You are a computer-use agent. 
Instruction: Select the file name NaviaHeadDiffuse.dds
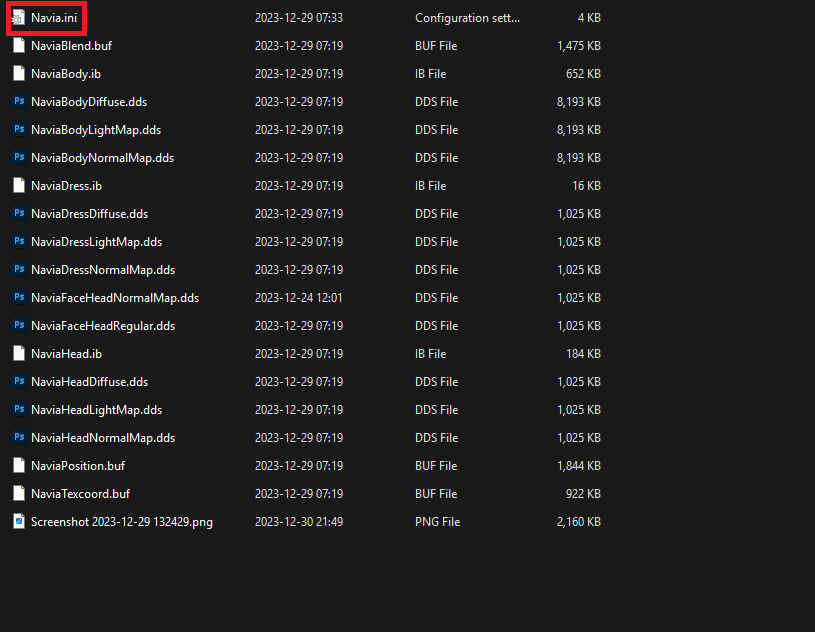(x=89, y=382)
